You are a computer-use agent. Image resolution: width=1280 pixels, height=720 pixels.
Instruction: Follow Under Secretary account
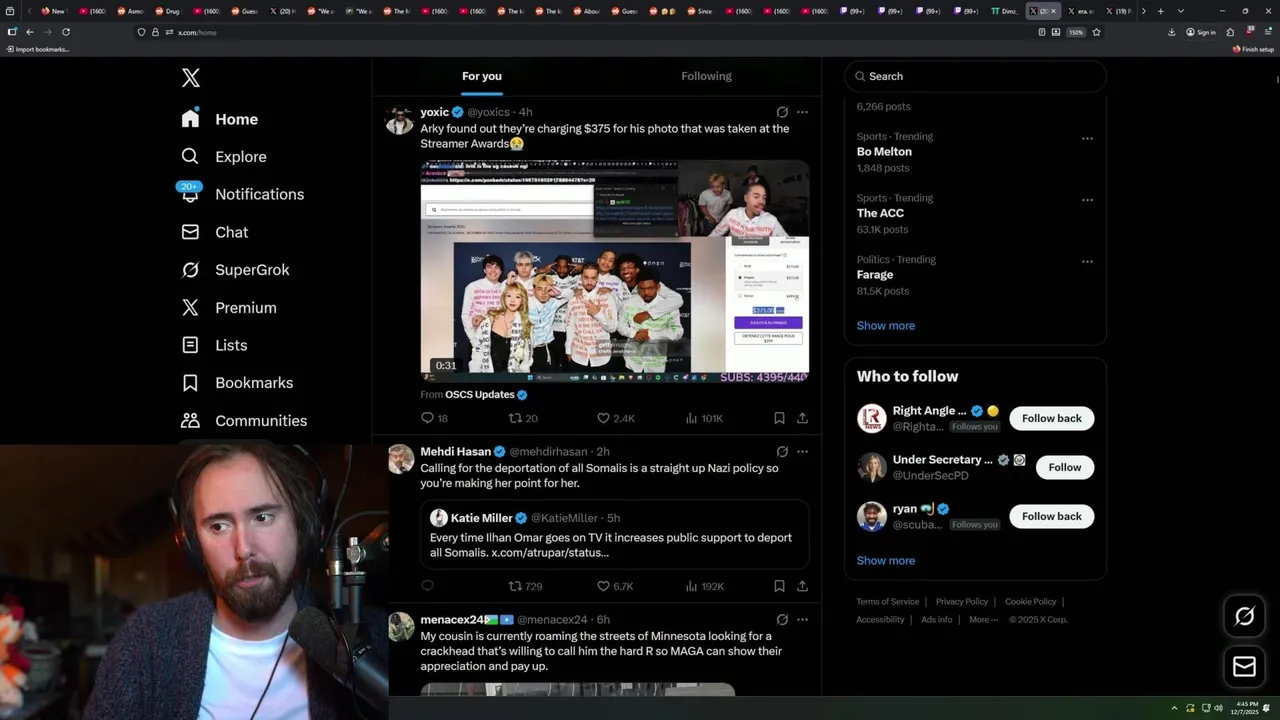click(1064, 467)
